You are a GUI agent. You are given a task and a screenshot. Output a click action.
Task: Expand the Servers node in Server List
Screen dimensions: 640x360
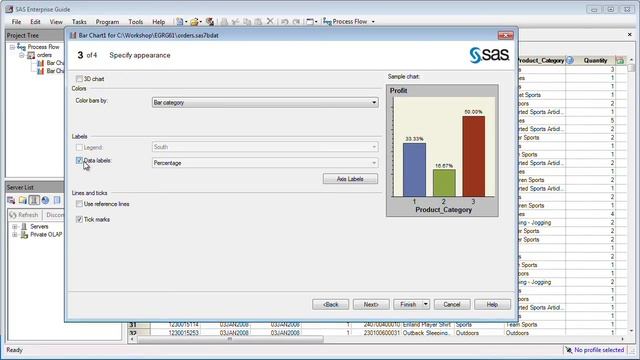(x=15, y=227)
